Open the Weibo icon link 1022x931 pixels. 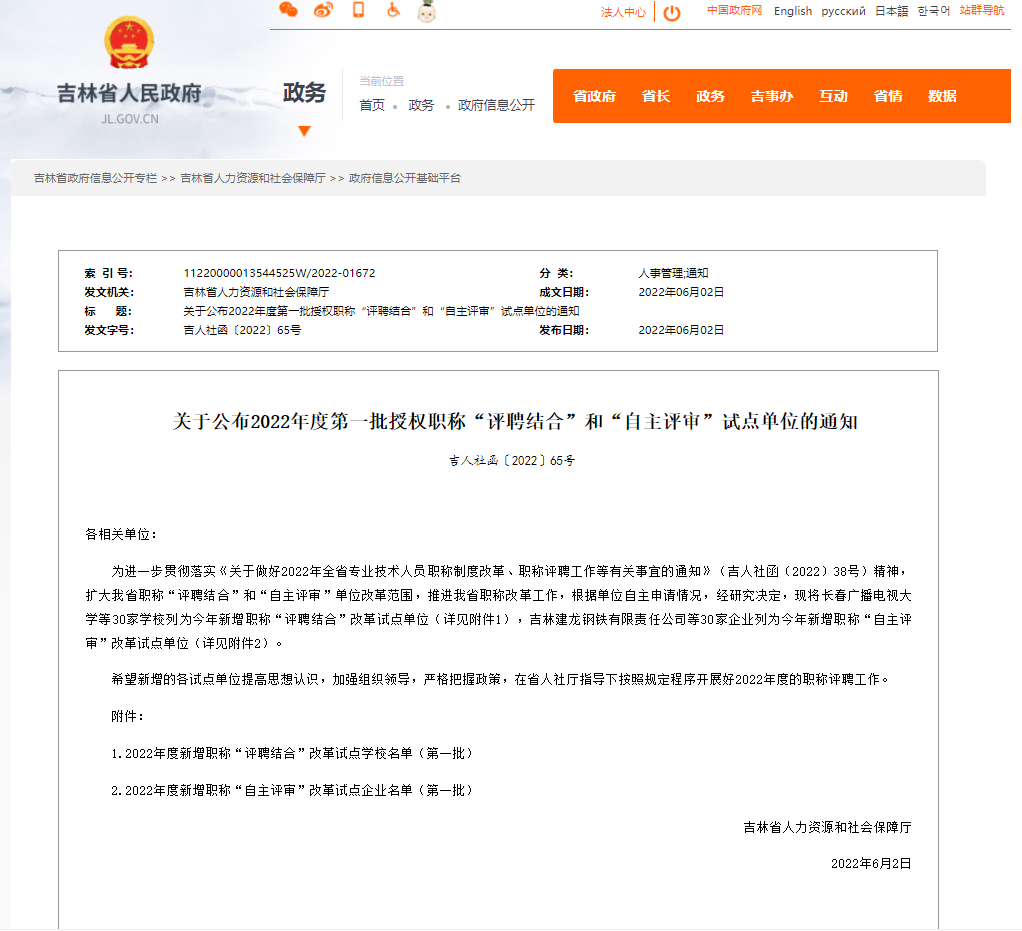click(x=322, y=10)
